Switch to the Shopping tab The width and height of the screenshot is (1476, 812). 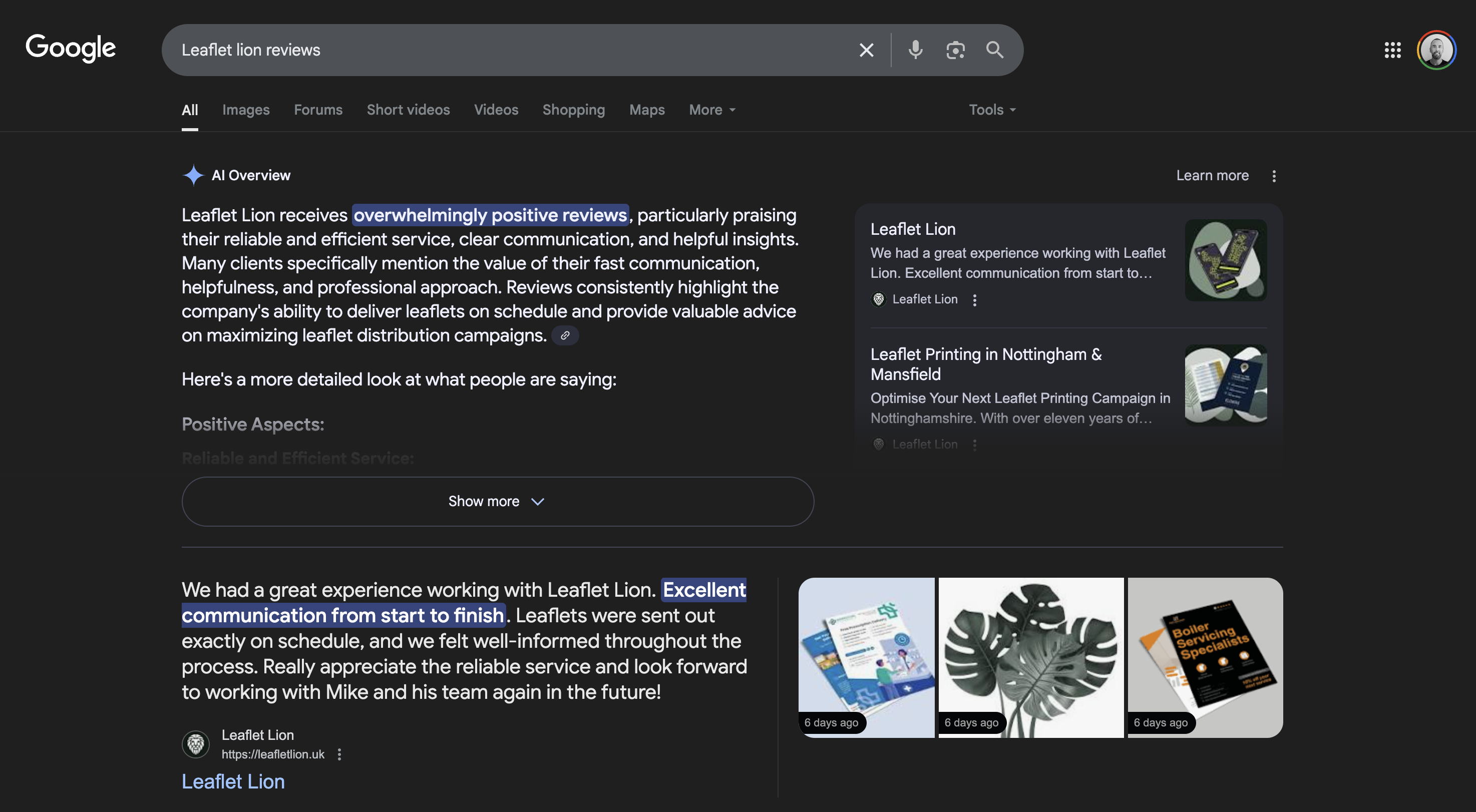[574, 110]
